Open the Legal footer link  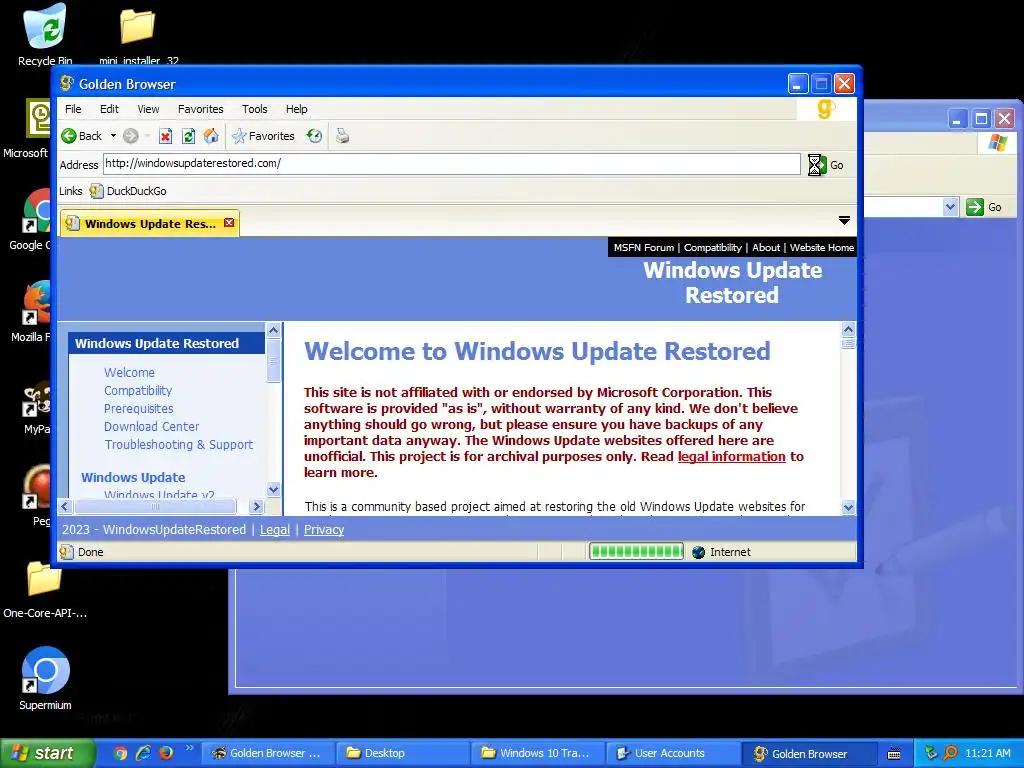click(x=274, y=530)
